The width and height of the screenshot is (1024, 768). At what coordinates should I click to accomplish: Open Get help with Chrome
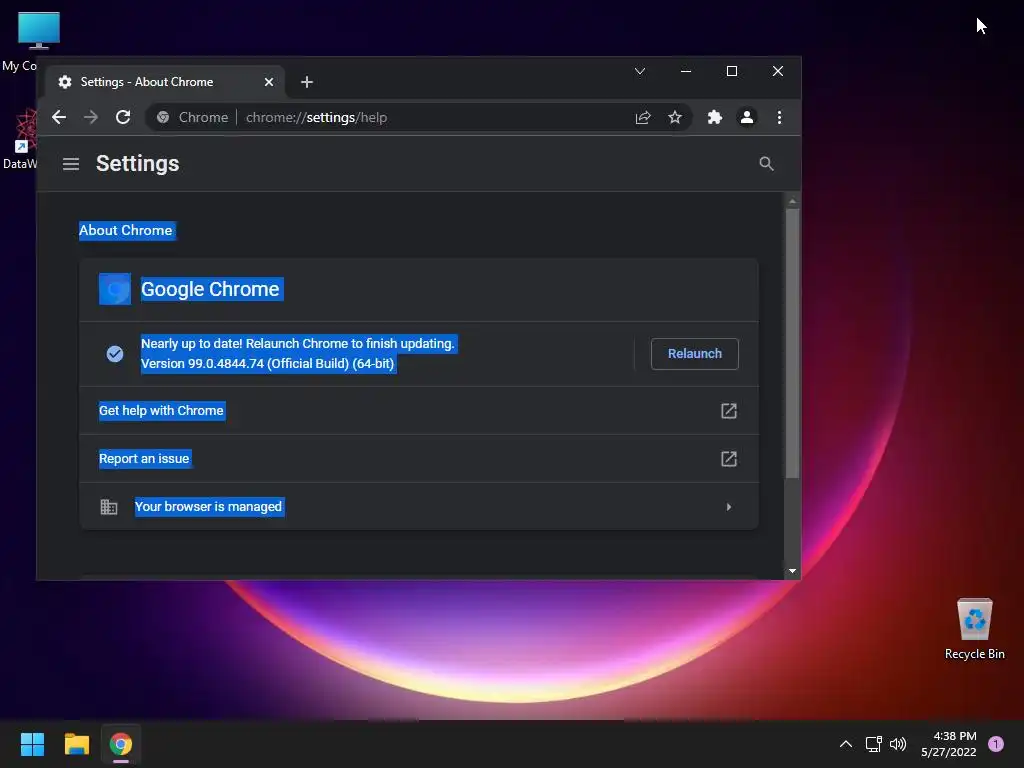point(419,411)
